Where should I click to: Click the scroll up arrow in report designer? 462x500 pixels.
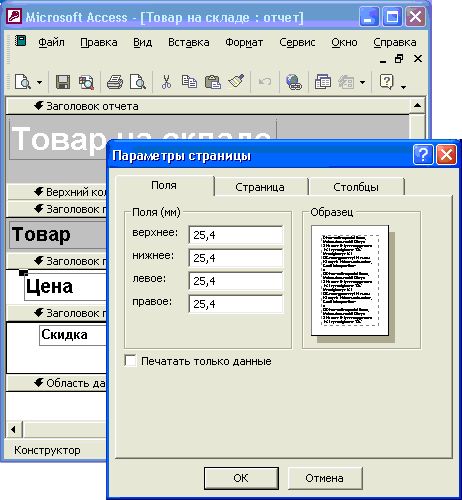tap(417, 106)
